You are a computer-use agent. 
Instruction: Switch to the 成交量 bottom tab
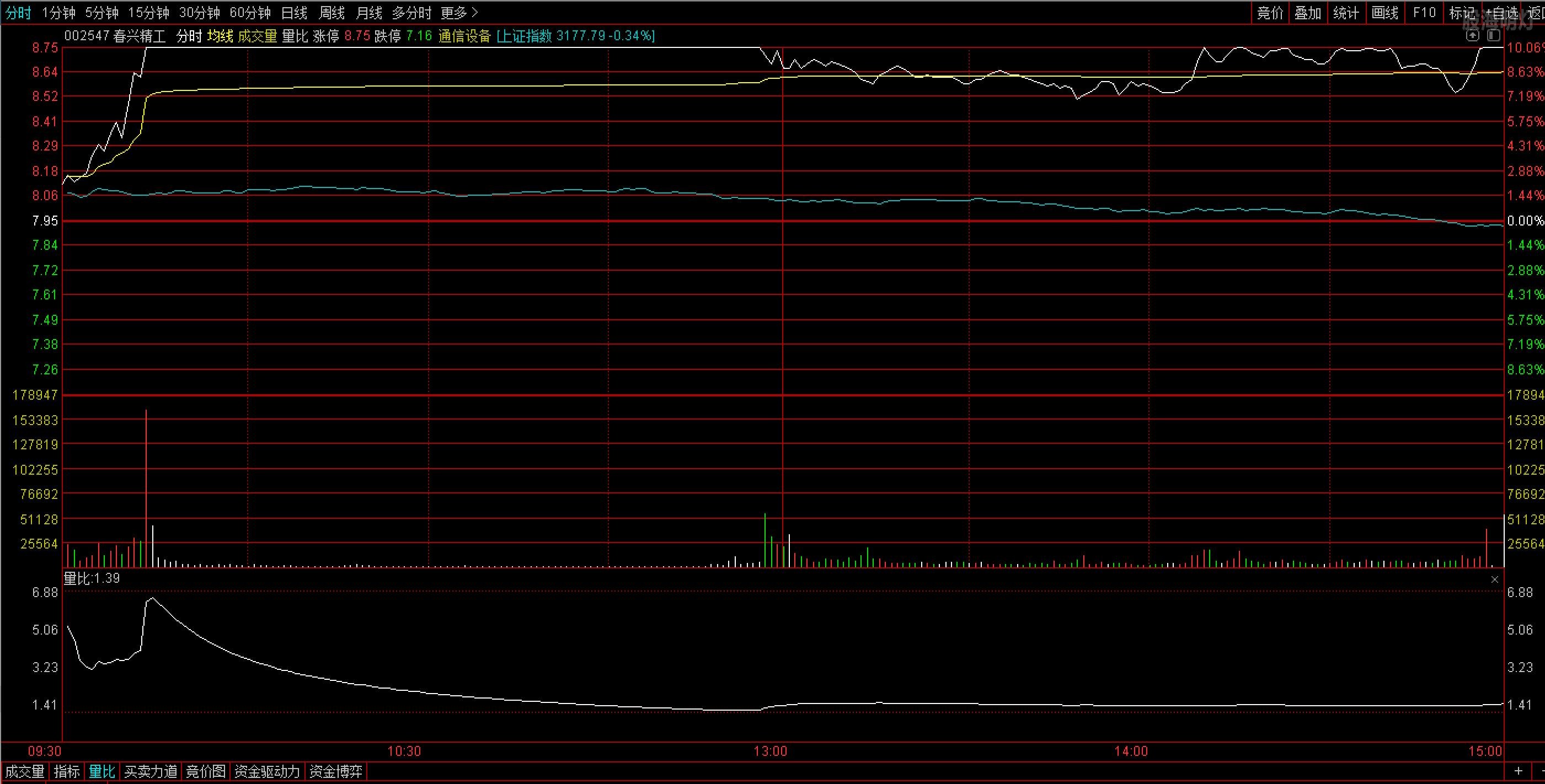[x=25, y=771]
